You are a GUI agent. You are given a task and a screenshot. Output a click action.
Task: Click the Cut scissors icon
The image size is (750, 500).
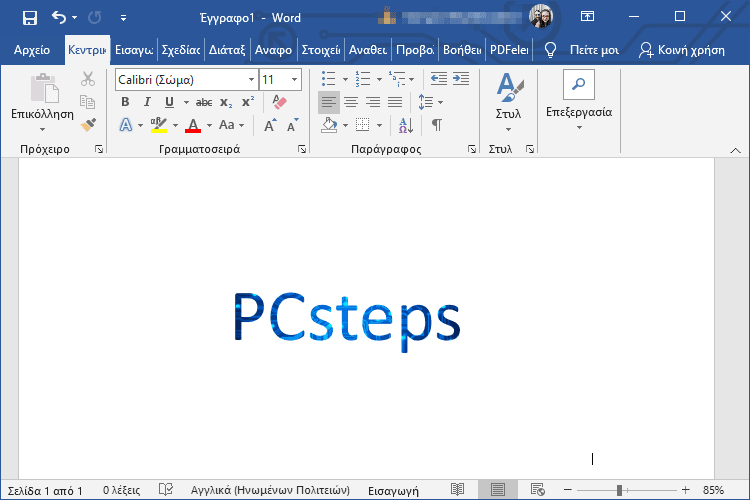tap(88, 79)
